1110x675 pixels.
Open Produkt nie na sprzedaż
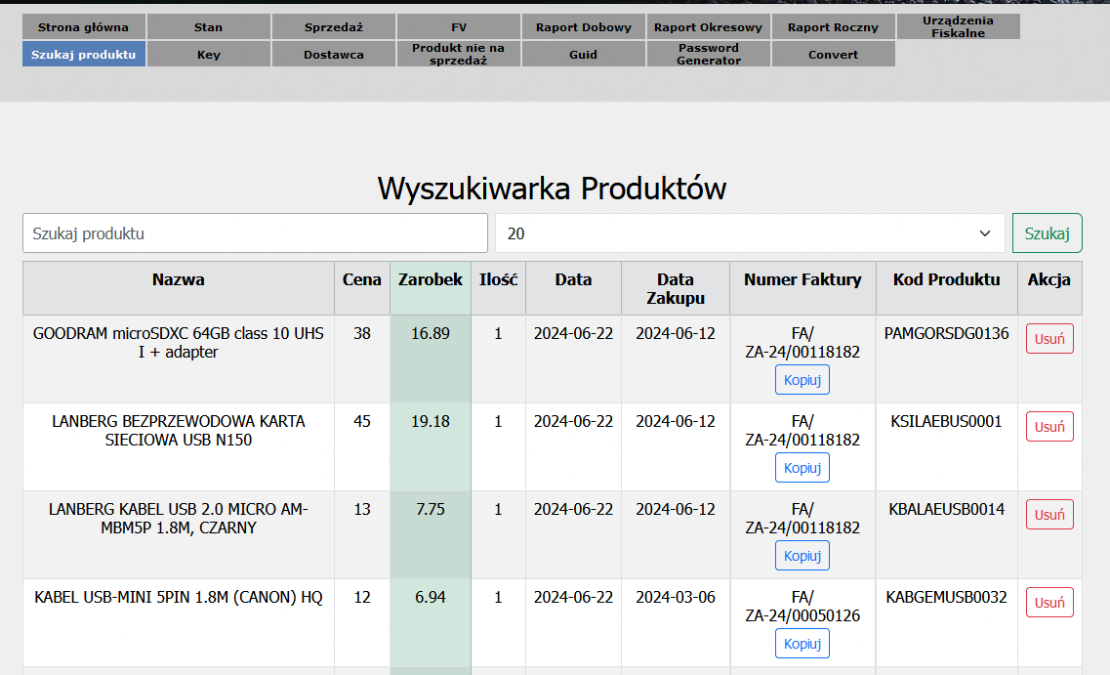click(459, 54)
